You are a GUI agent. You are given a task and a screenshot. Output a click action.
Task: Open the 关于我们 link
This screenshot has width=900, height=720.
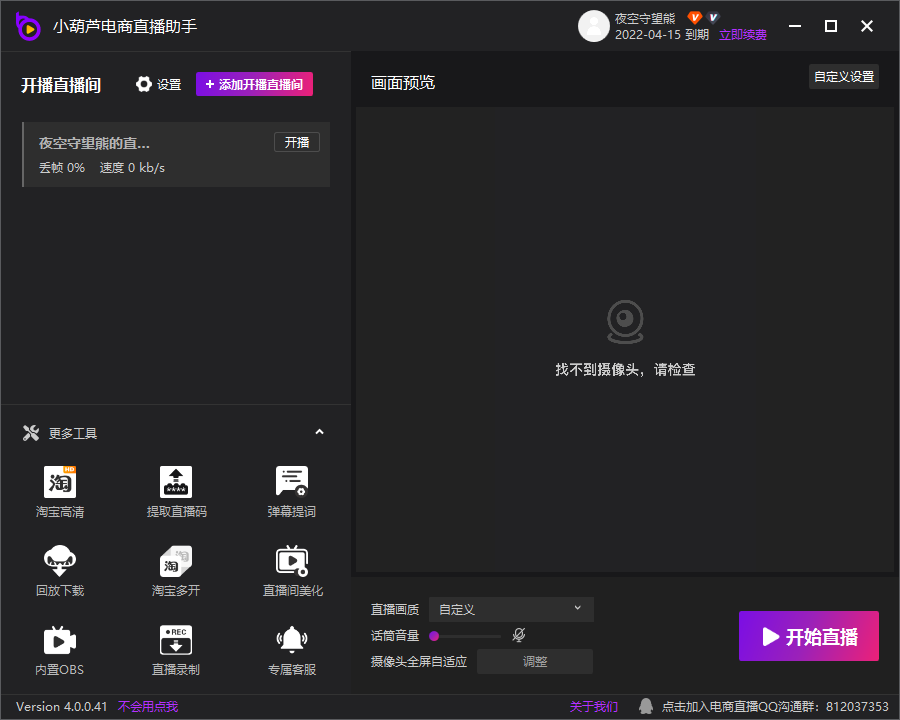click(594, 707)
